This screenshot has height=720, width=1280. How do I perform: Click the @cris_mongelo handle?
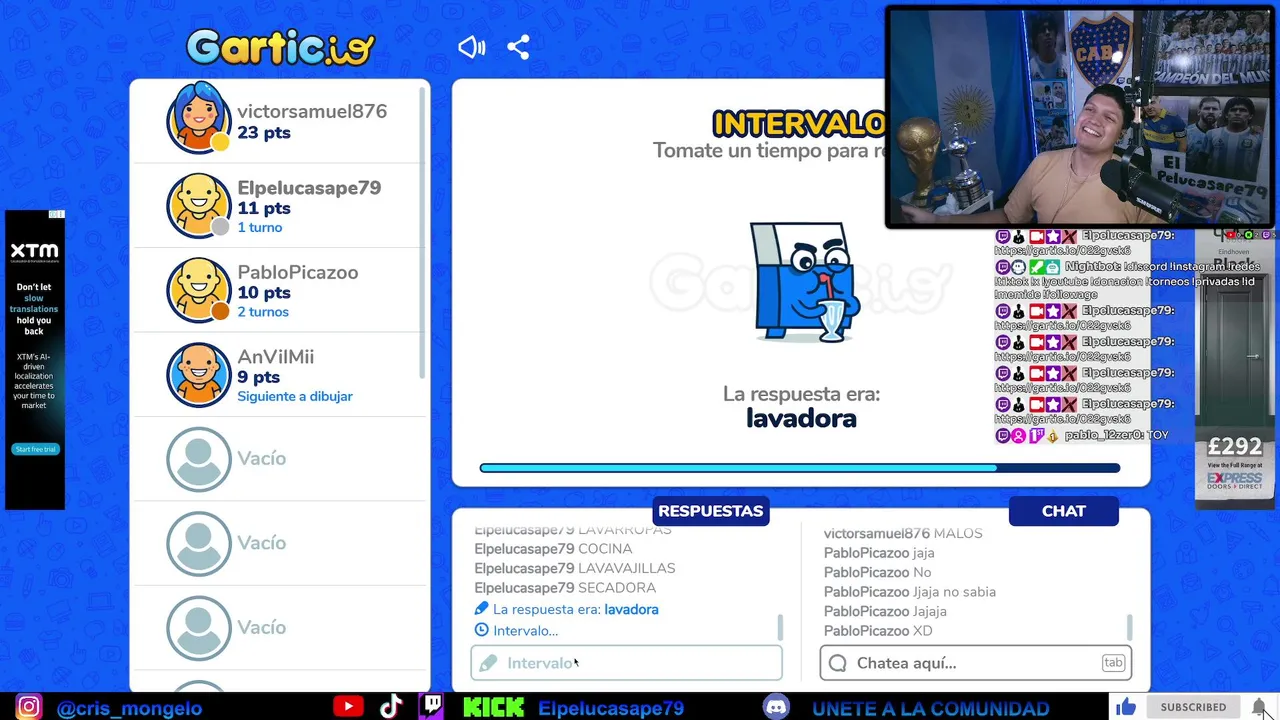coord(130,708)
